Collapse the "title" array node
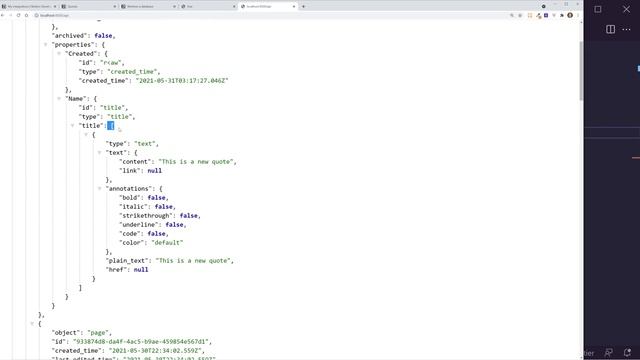The image size is (640, 360). tap(72, 125)
